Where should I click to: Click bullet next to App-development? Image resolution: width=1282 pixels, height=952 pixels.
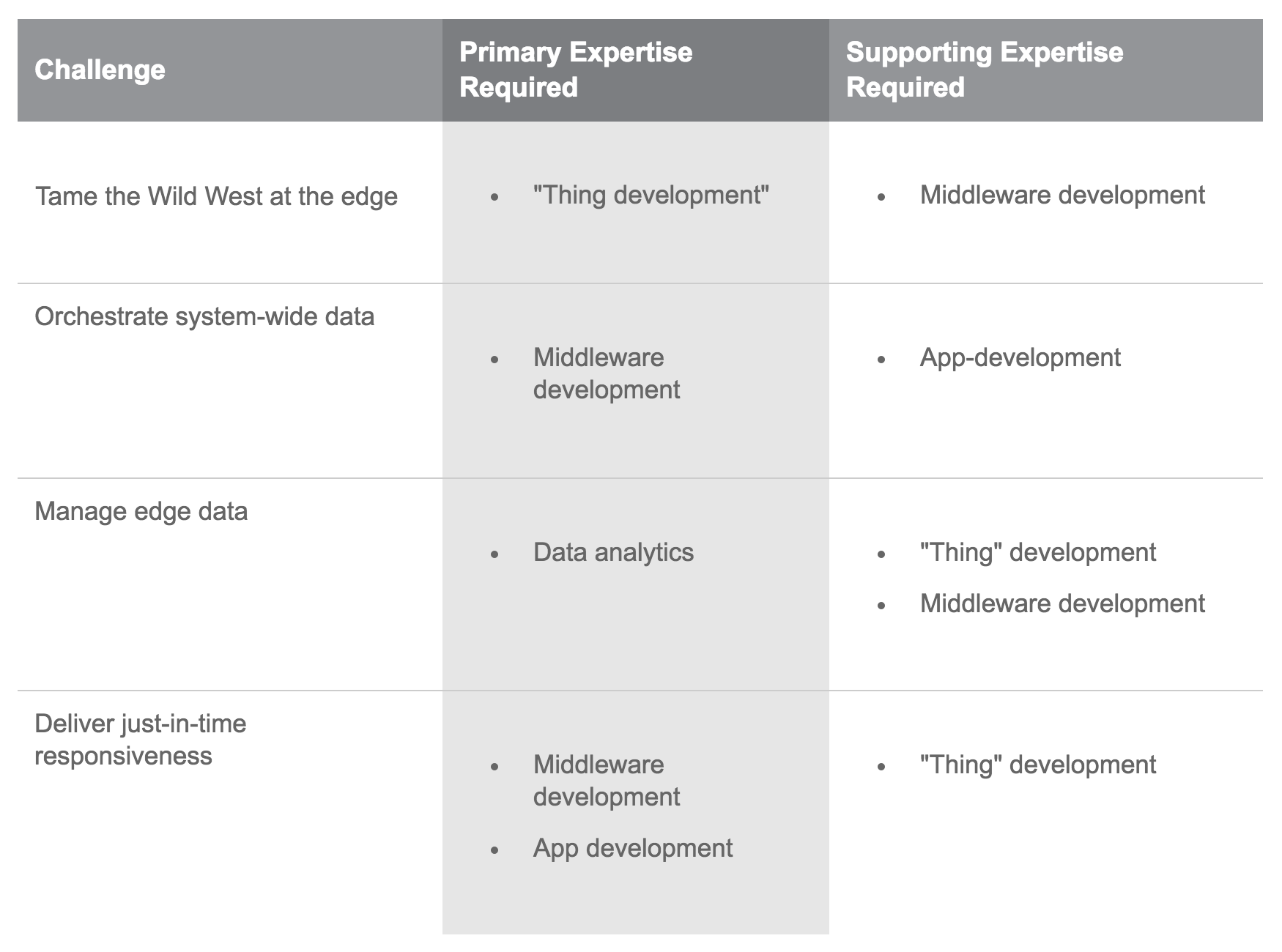(881, 360)
